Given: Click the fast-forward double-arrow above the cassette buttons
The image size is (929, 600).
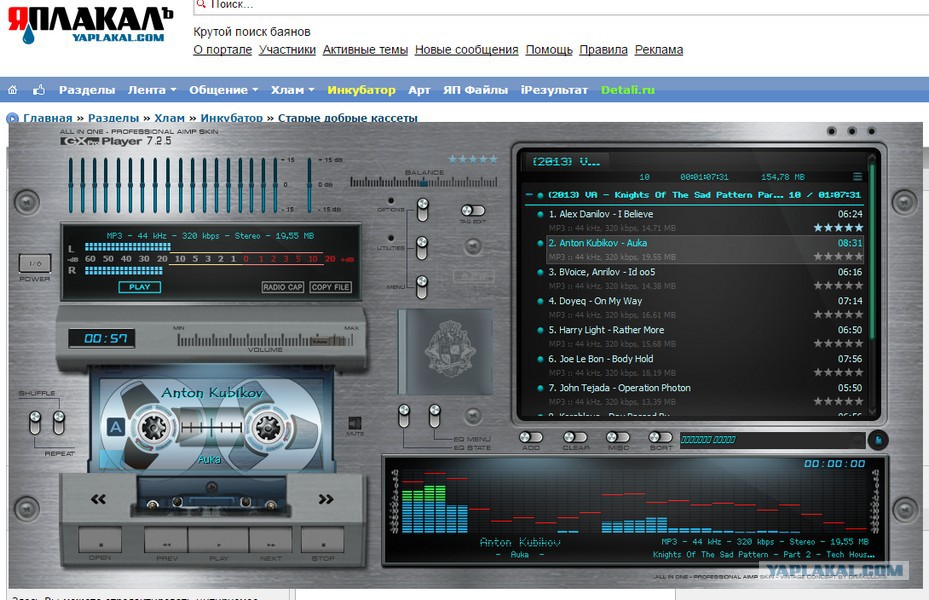Looking at the screenshot, I should (x=326, y=499).
